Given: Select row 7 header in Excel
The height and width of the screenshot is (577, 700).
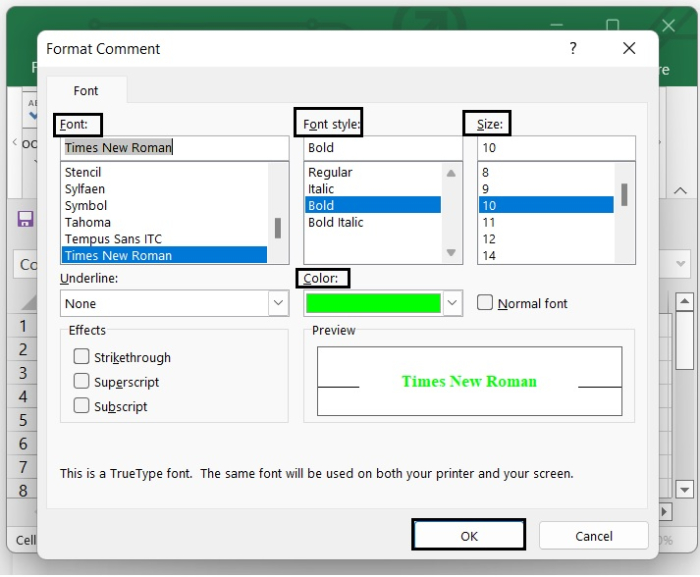Looking at the screenshot, I should coord(22,467).
